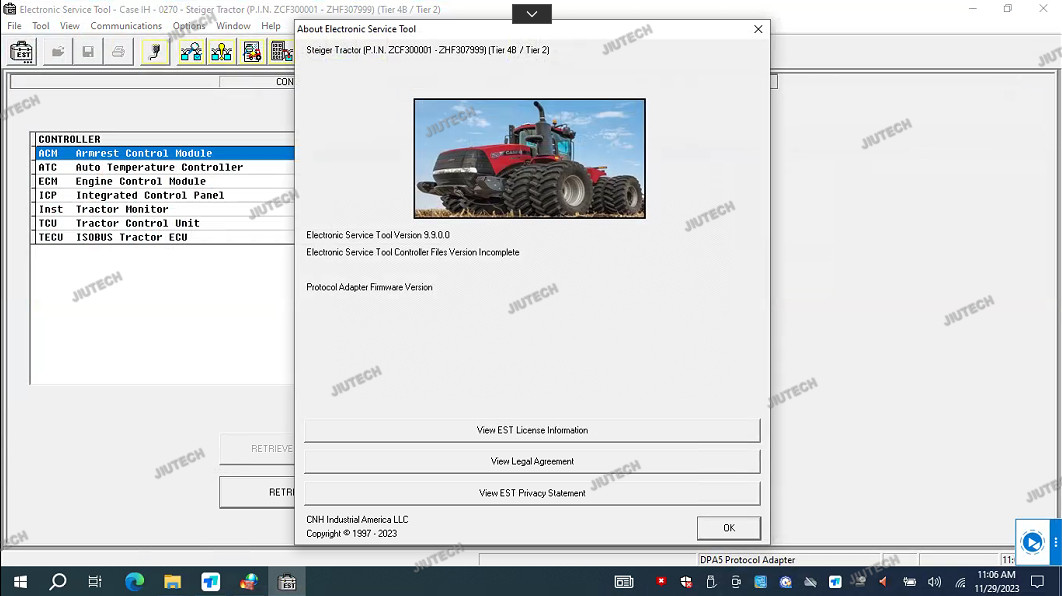Viewport: 1062px width, 596px height.
Task: Open the news and interests taskbar icon
Action: 624,582
